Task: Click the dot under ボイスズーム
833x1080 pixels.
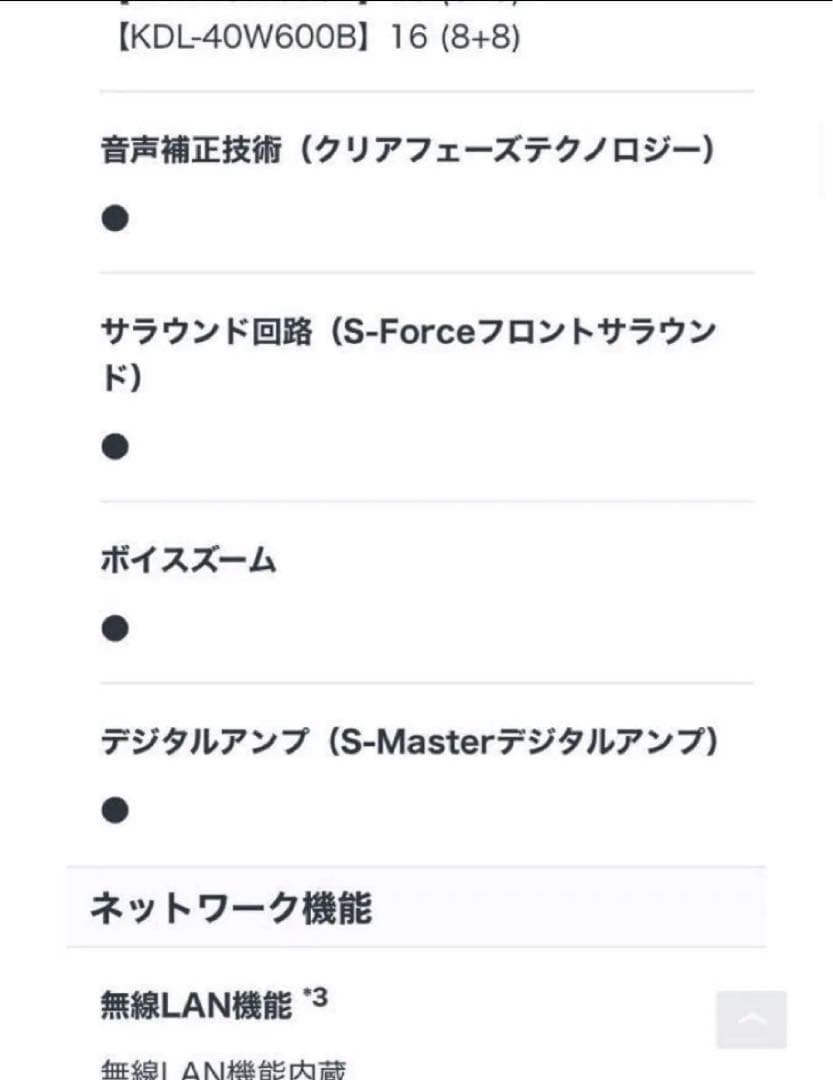Action: click(x=115, y=629)
